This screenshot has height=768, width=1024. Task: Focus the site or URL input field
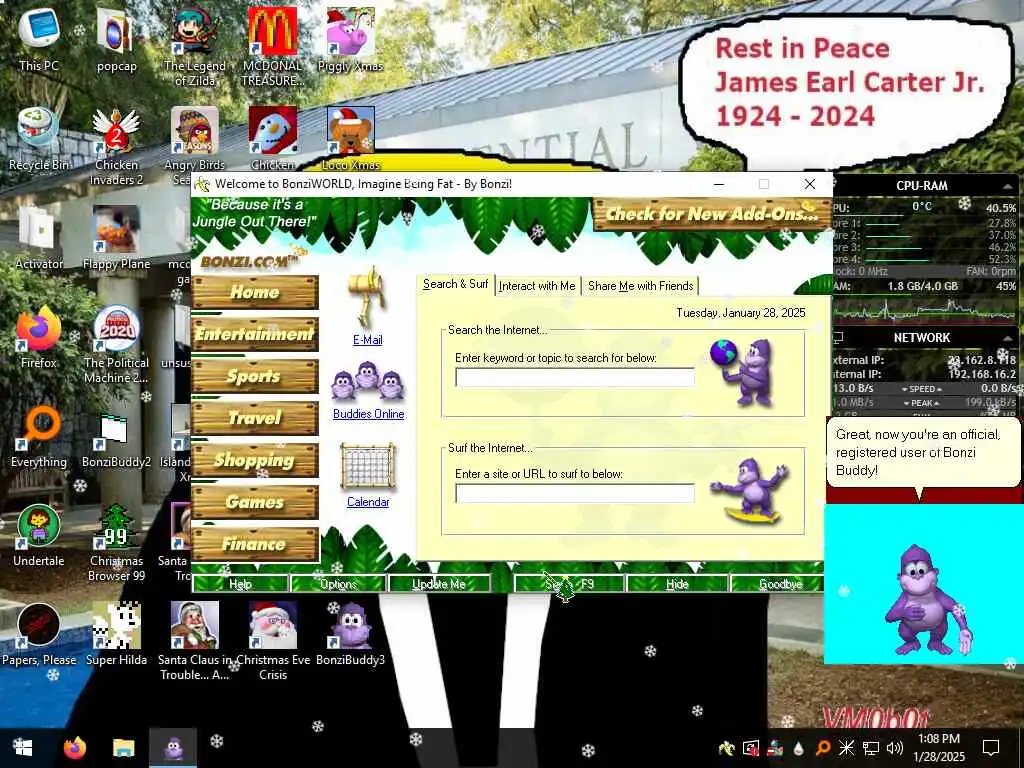[575, 493]
